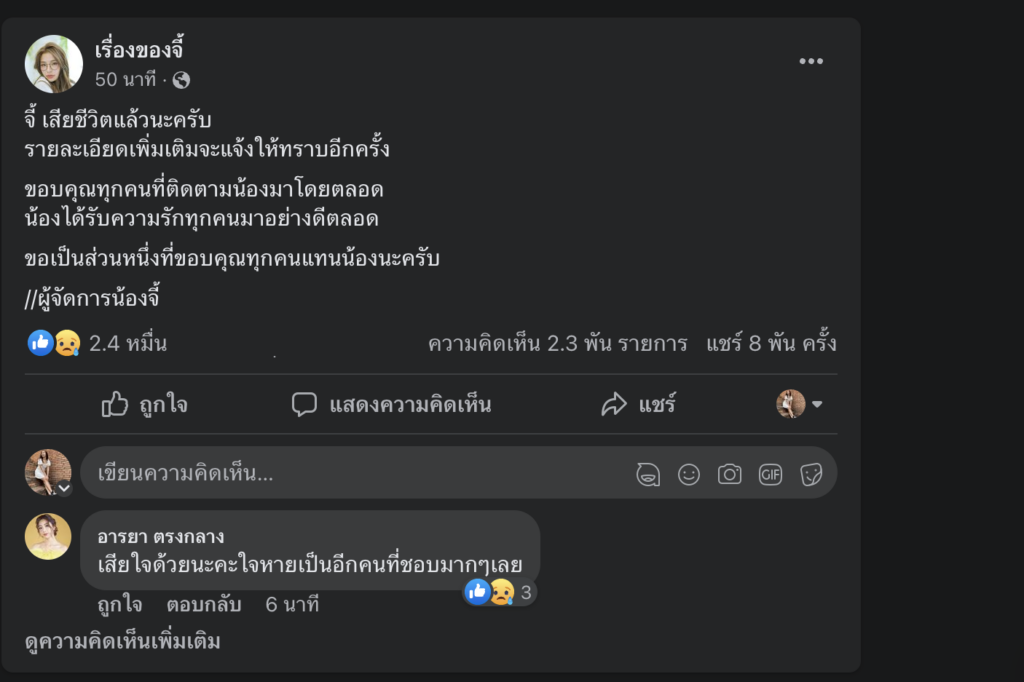Click แสดงความคิดเห็น to write a comment
The height and width of the screenshot is (682, 1024).
[x=391, y=404]
